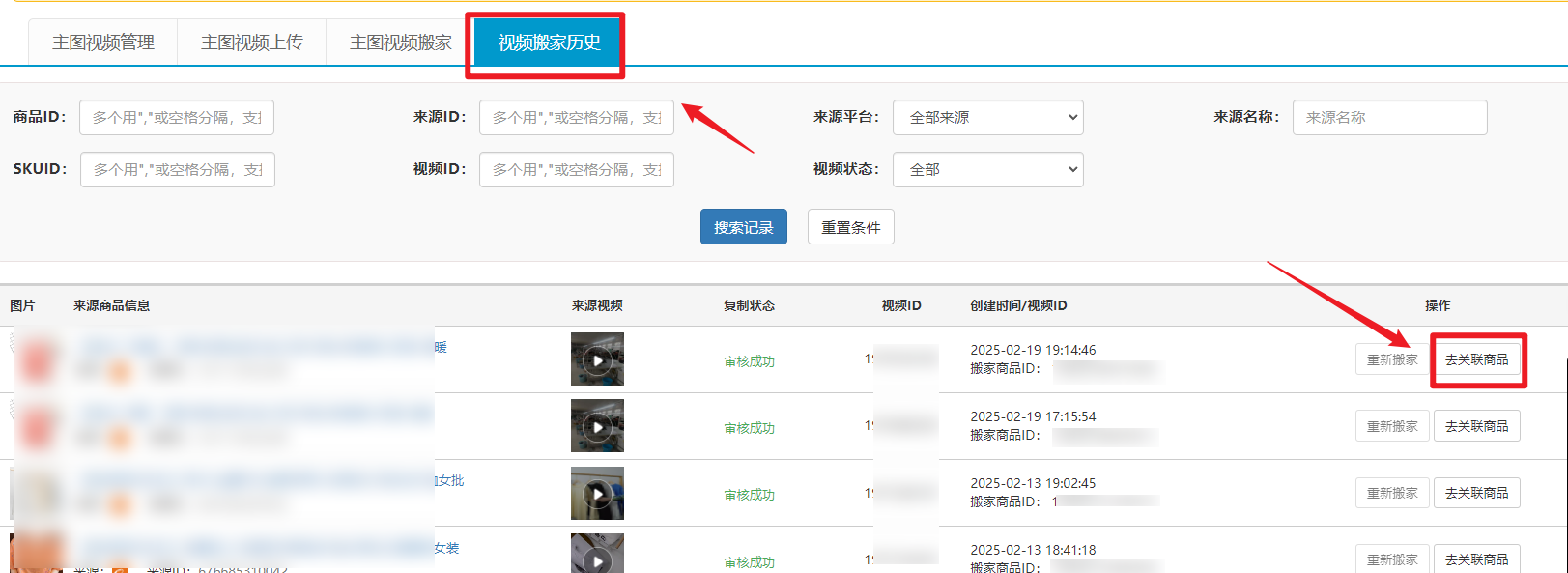Play the first row source video
This screenshot has width=1568, height=573.
597,359
